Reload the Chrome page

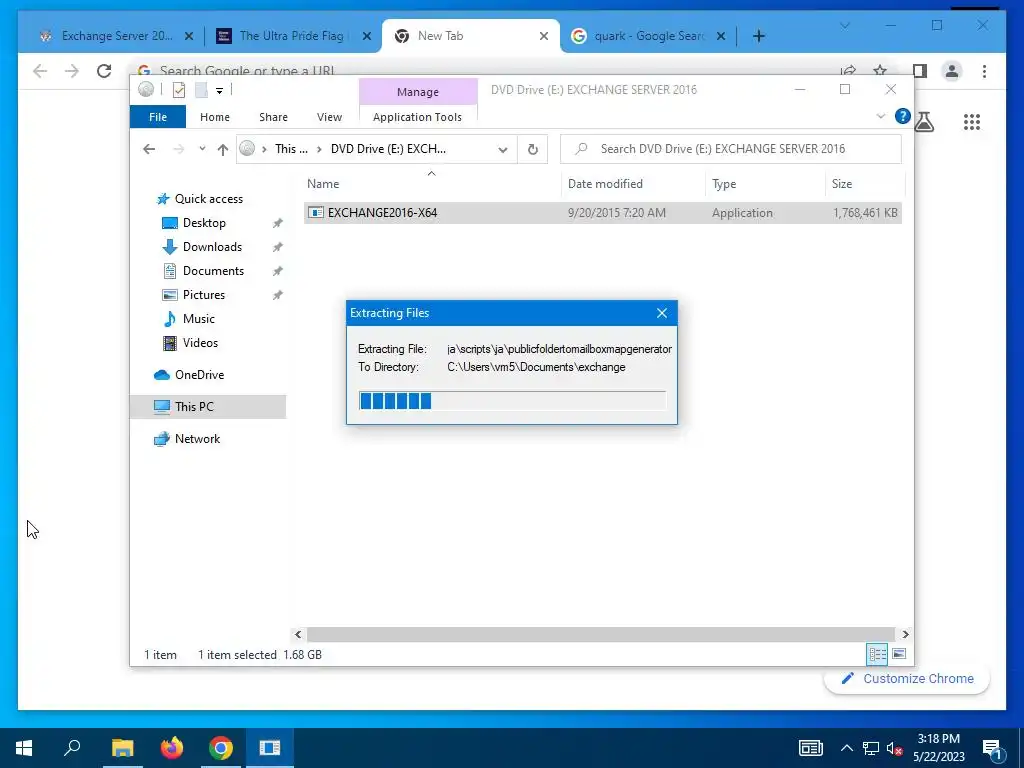click(x=104, y=71)
